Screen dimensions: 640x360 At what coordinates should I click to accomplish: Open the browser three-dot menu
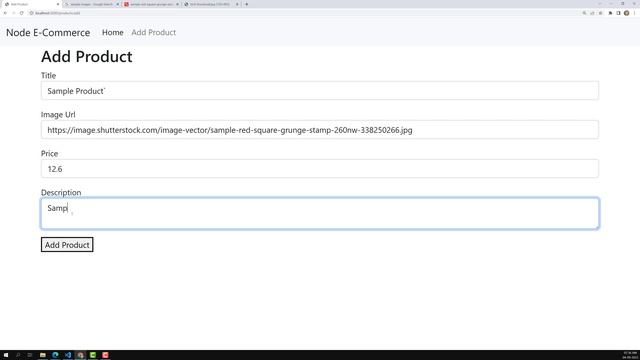point(635,13)
